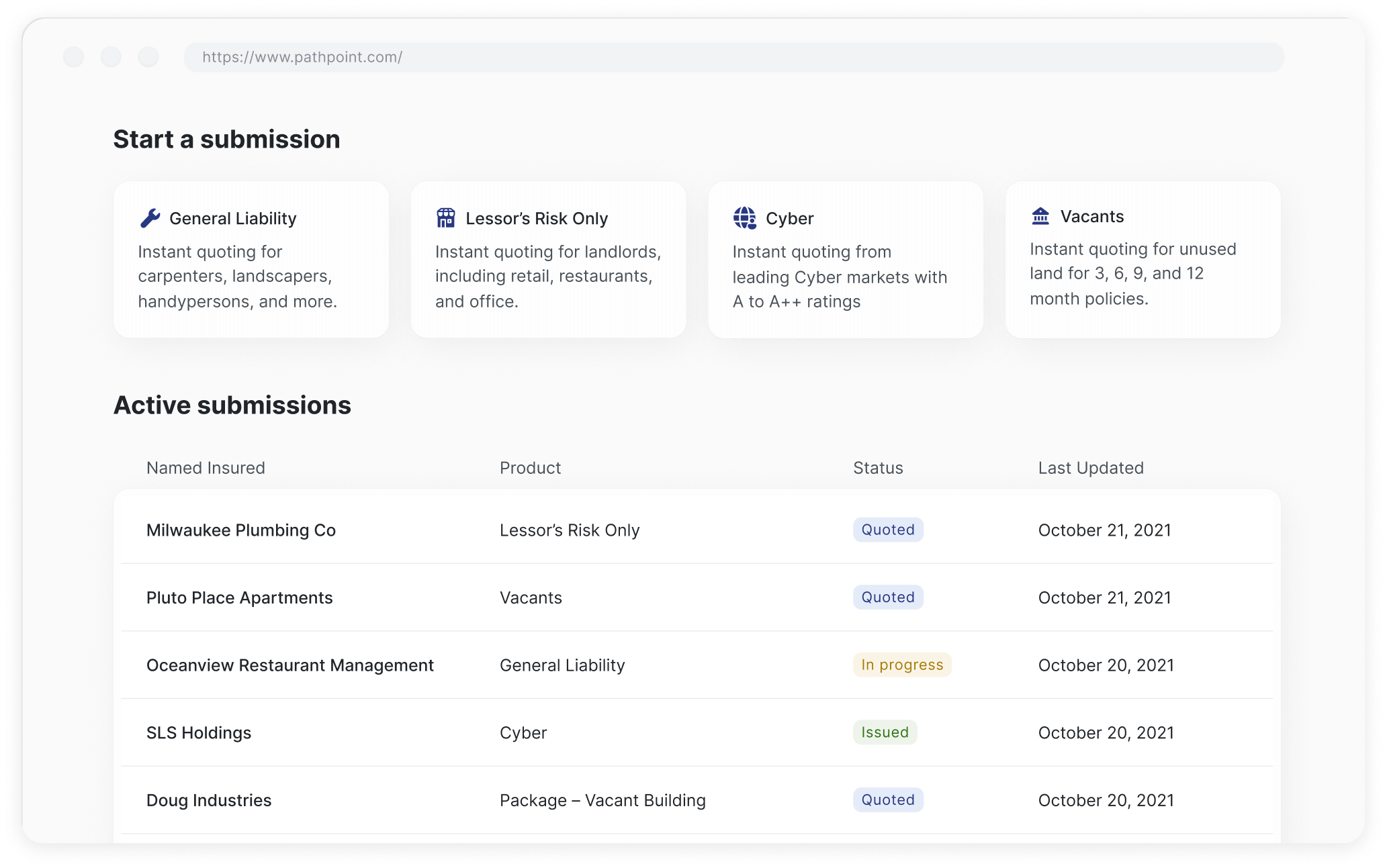
Task: Click the wrench icon on General Liability card
Action: click(150, 217)
